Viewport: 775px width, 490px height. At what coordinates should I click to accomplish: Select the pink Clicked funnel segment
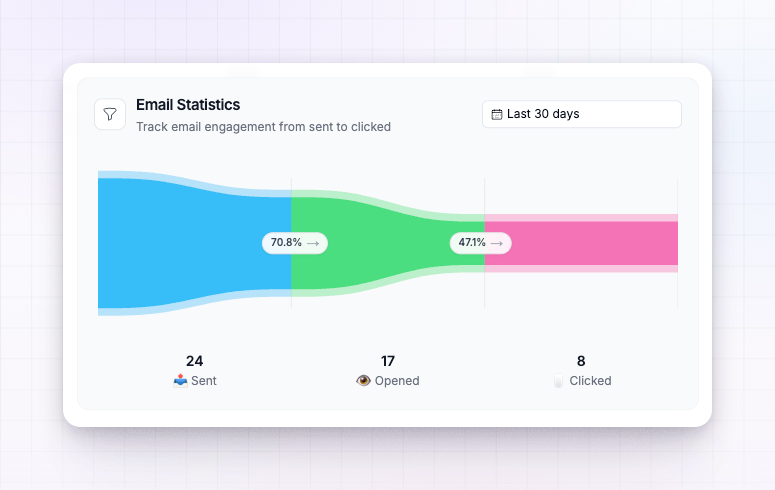581,243
